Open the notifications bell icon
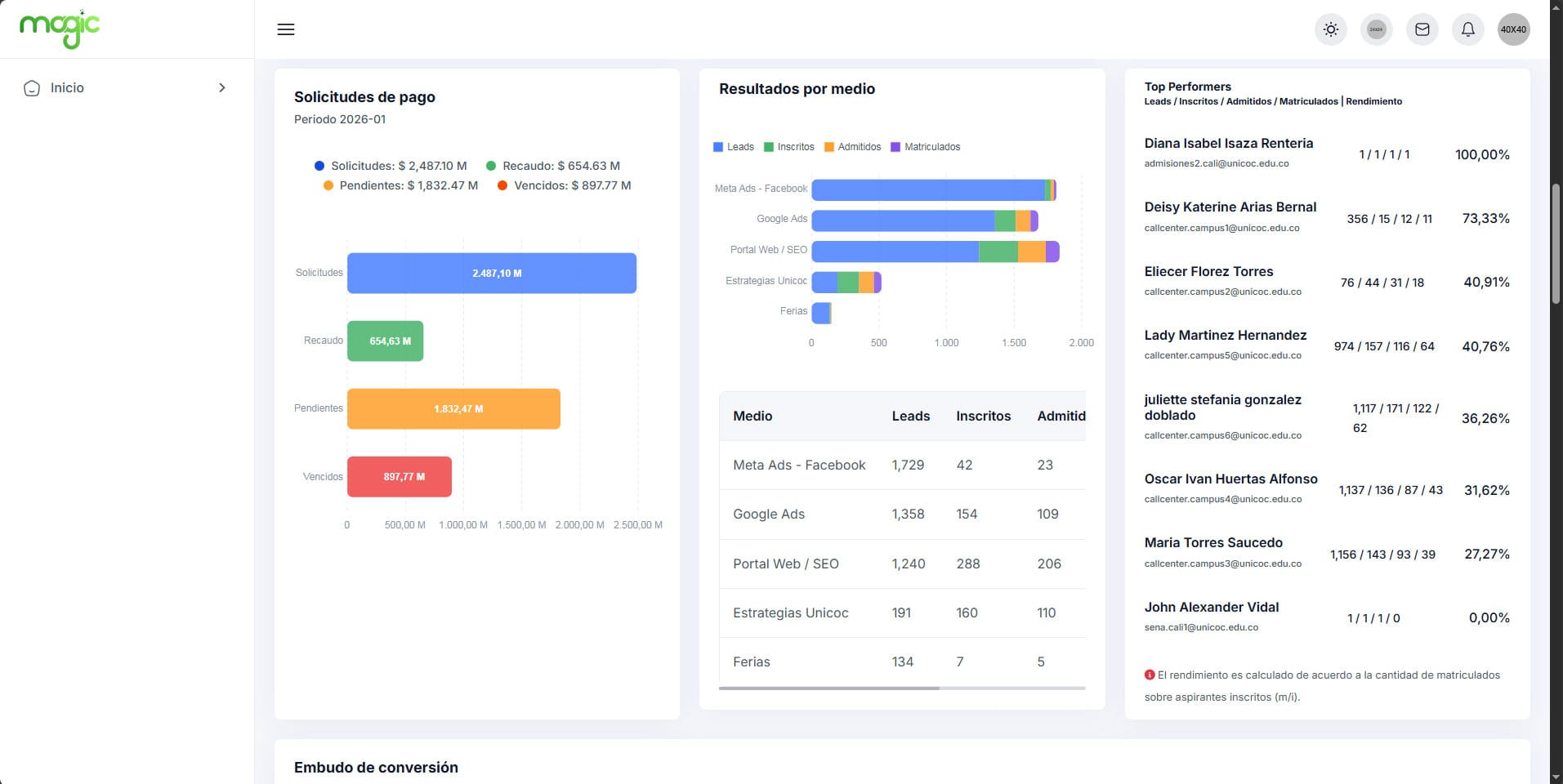This screenshot has width=1563, height=784. point(1468,29)
